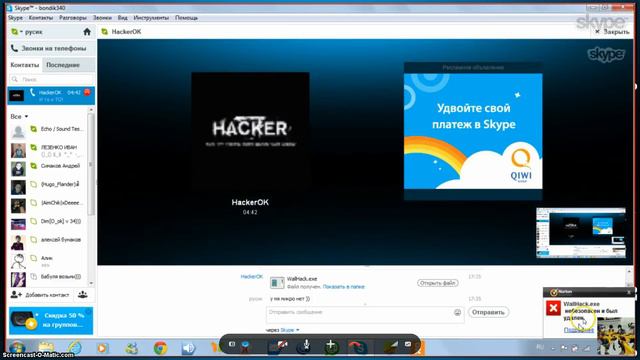Open the Разговоры menu
Viewport: 640px width, 360px height.
pos(73,18)
